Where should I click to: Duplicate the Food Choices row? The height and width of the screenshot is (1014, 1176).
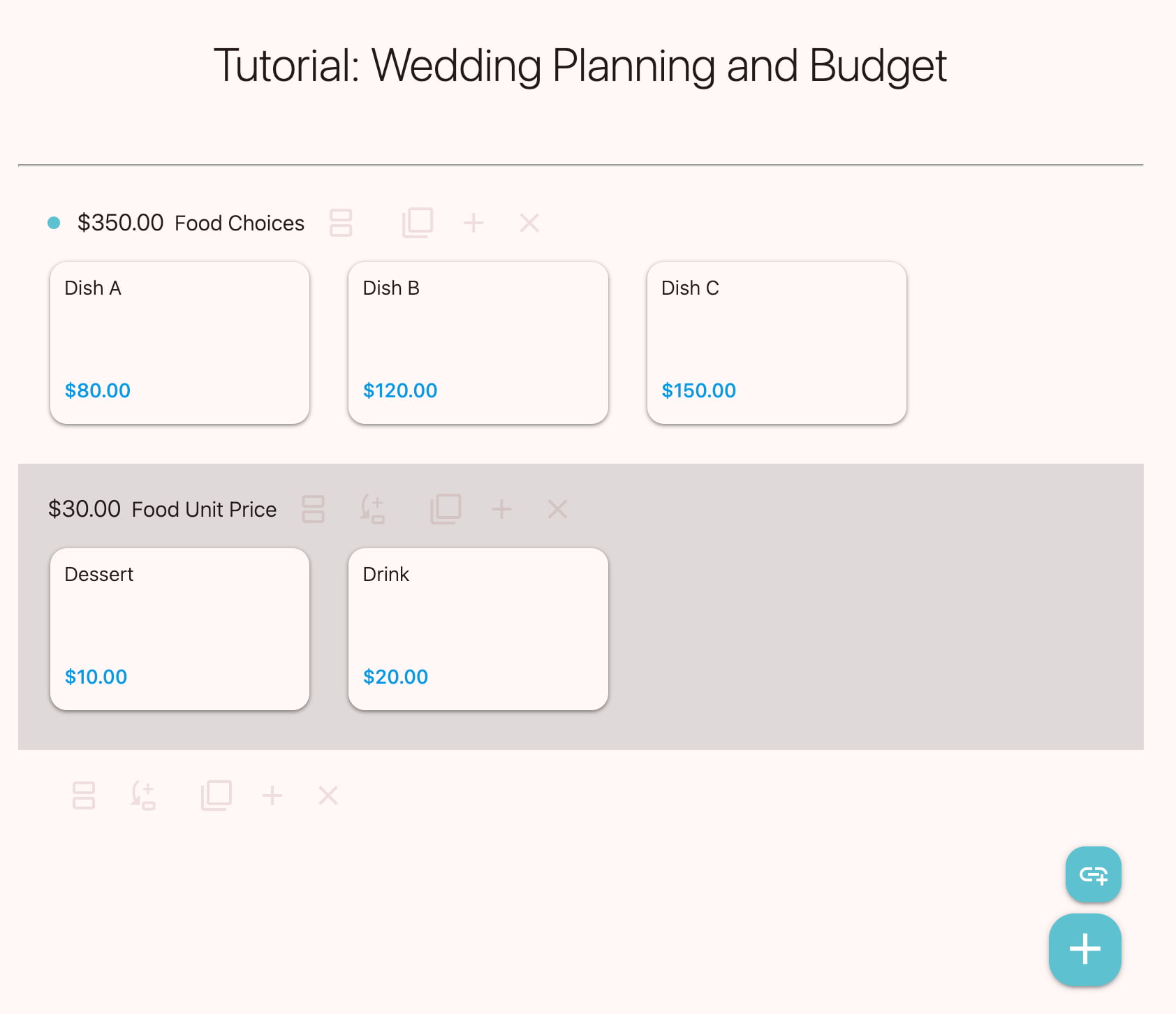point(418,222)
